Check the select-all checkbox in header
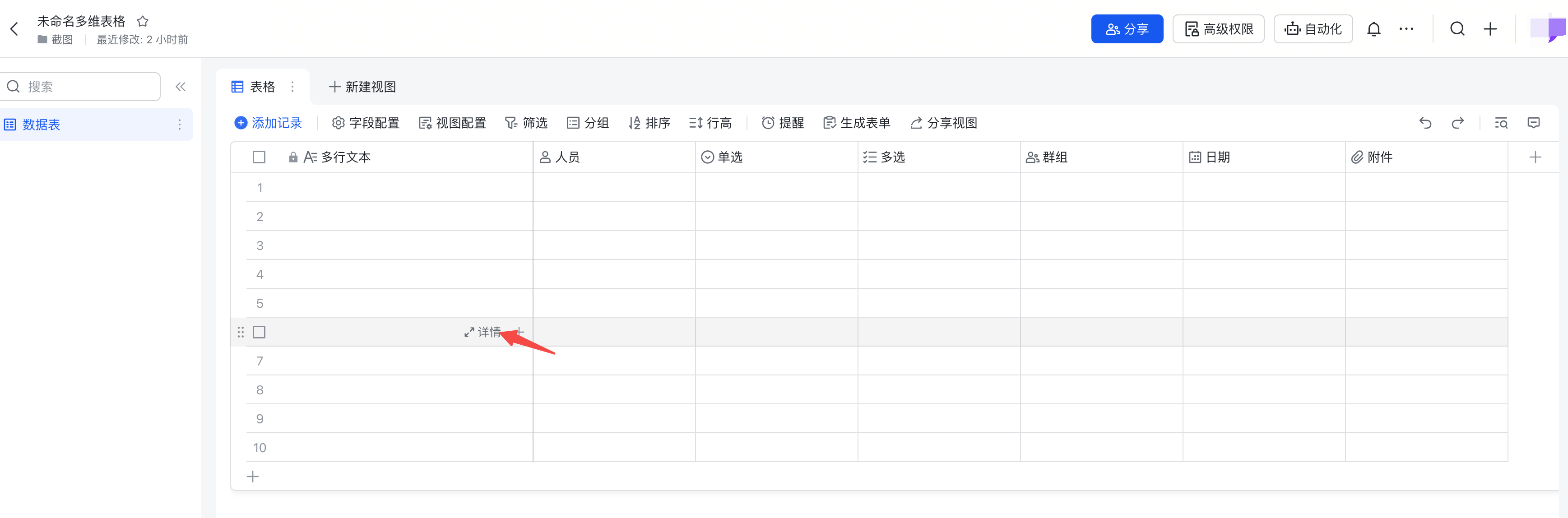This screenshot has width=1568, height=518. (259, 157)
